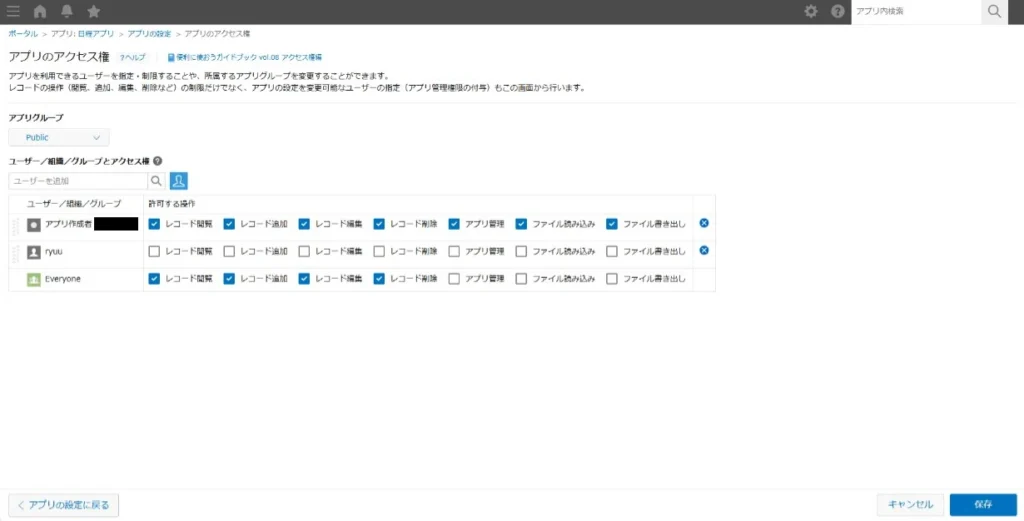Open the Public app group dropdown
The image size is (1024, 521).
click(x=59, y=138)
